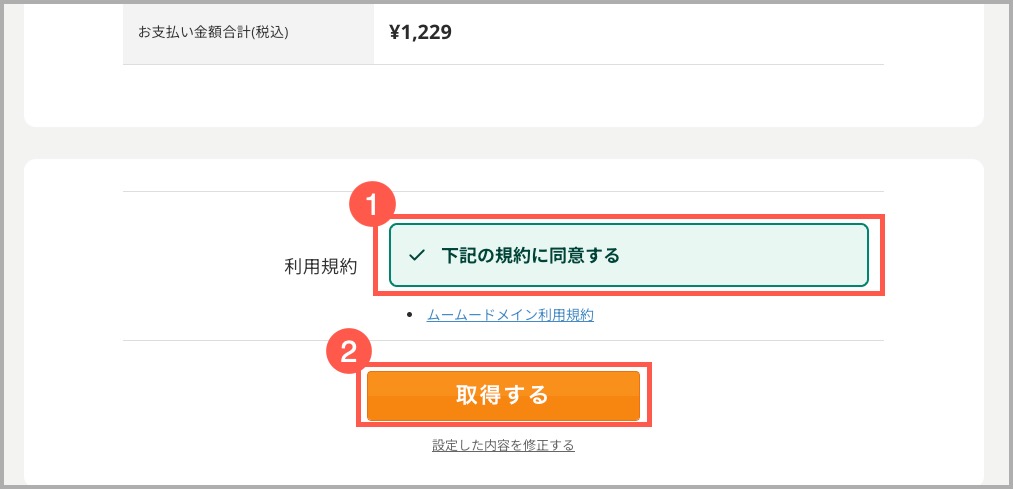Click the divider line above 利用規約 row

tap(503, 191)
